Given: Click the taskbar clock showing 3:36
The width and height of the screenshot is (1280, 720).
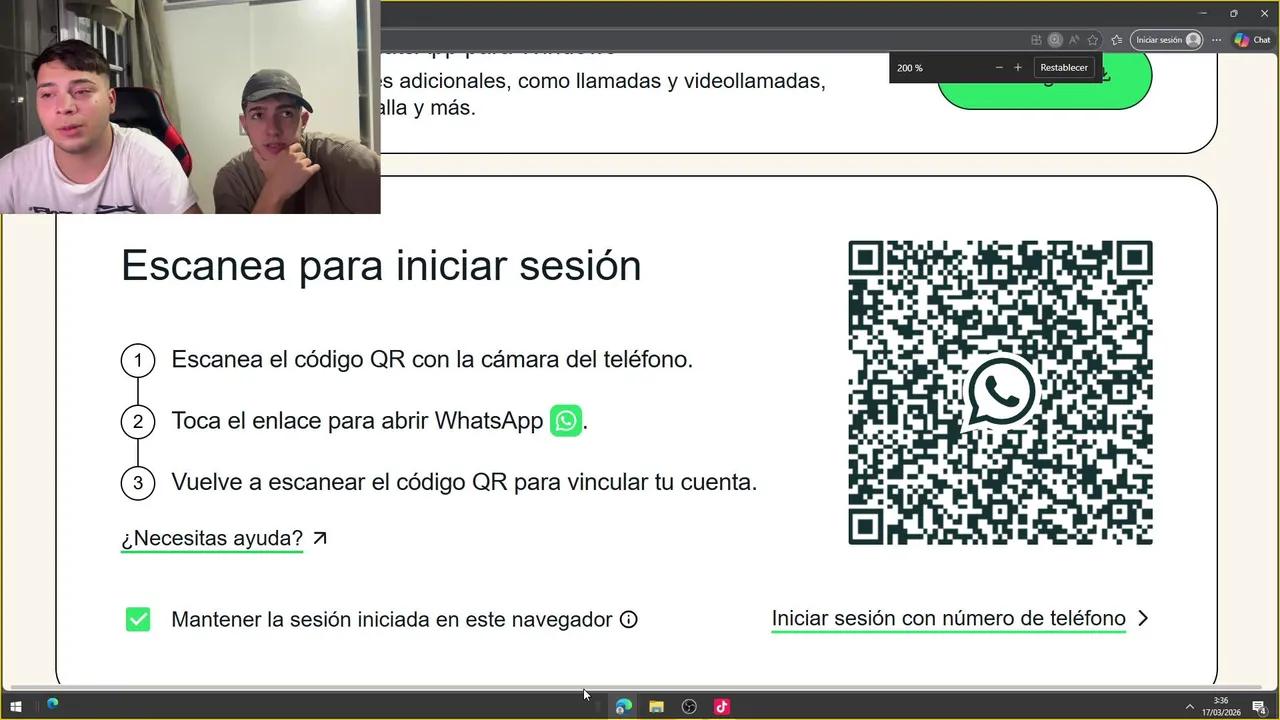Looking at the screenshot, I should 1221,706.
